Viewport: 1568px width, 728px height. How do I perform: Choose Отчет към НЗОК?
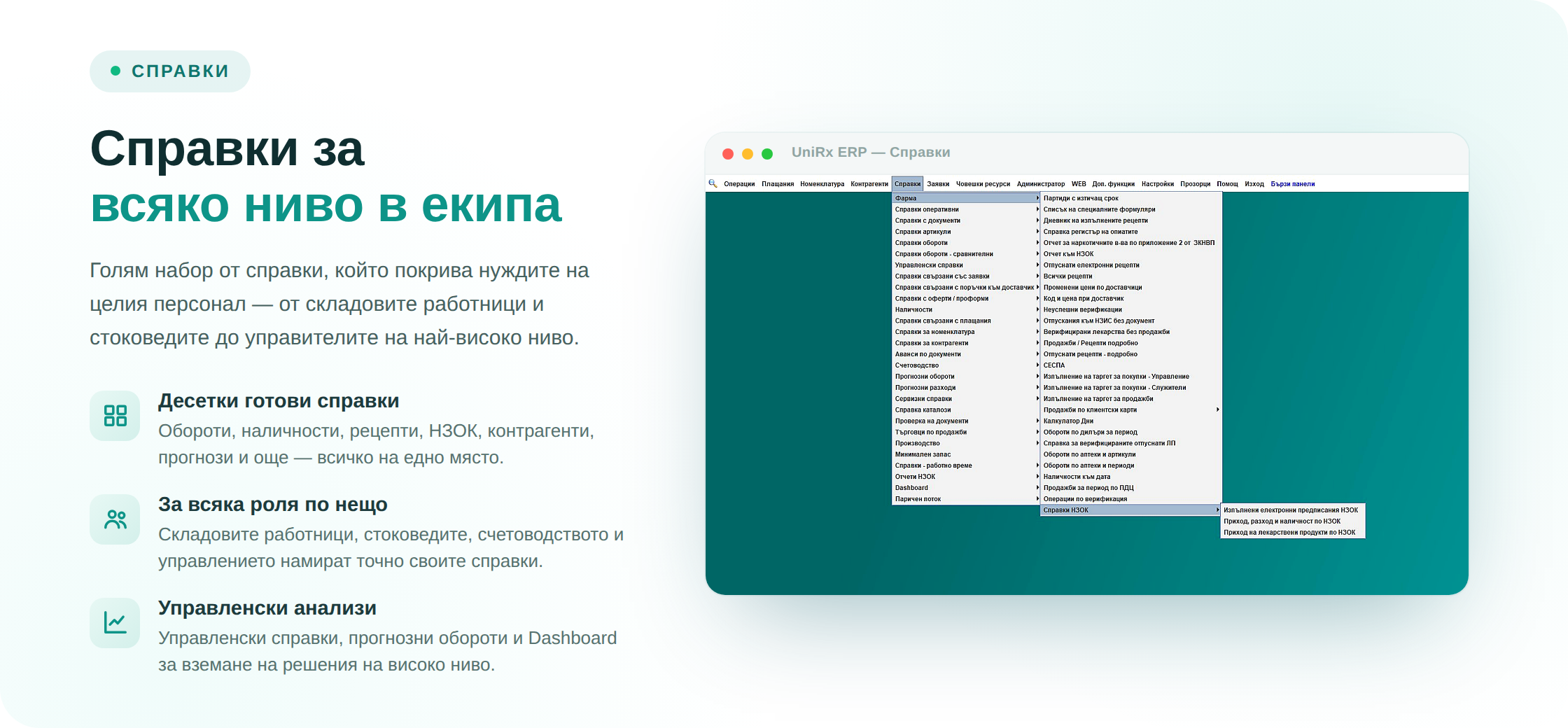click(1131, 254)
